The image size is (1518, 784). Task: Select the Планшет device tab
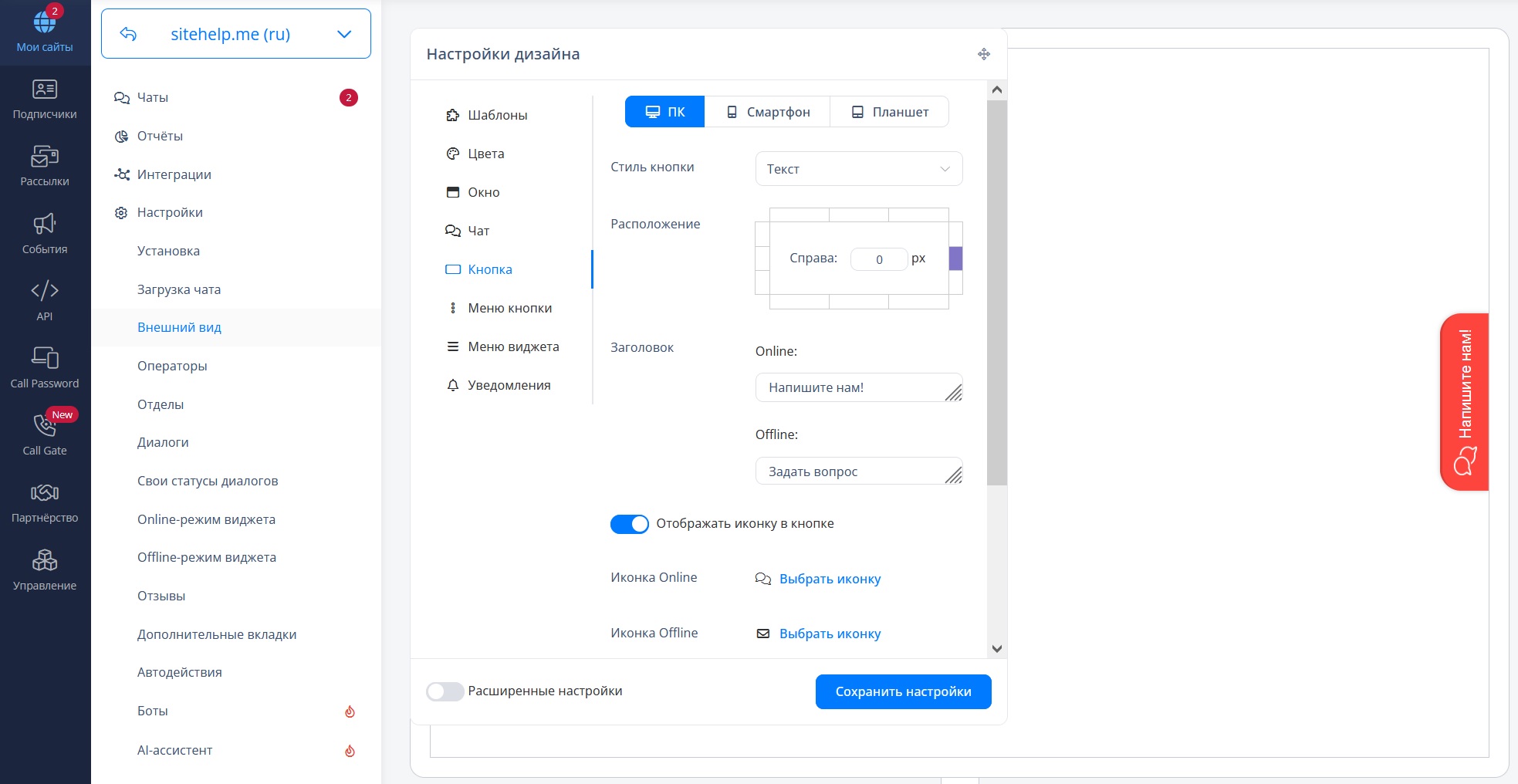(x=890, y=112)
